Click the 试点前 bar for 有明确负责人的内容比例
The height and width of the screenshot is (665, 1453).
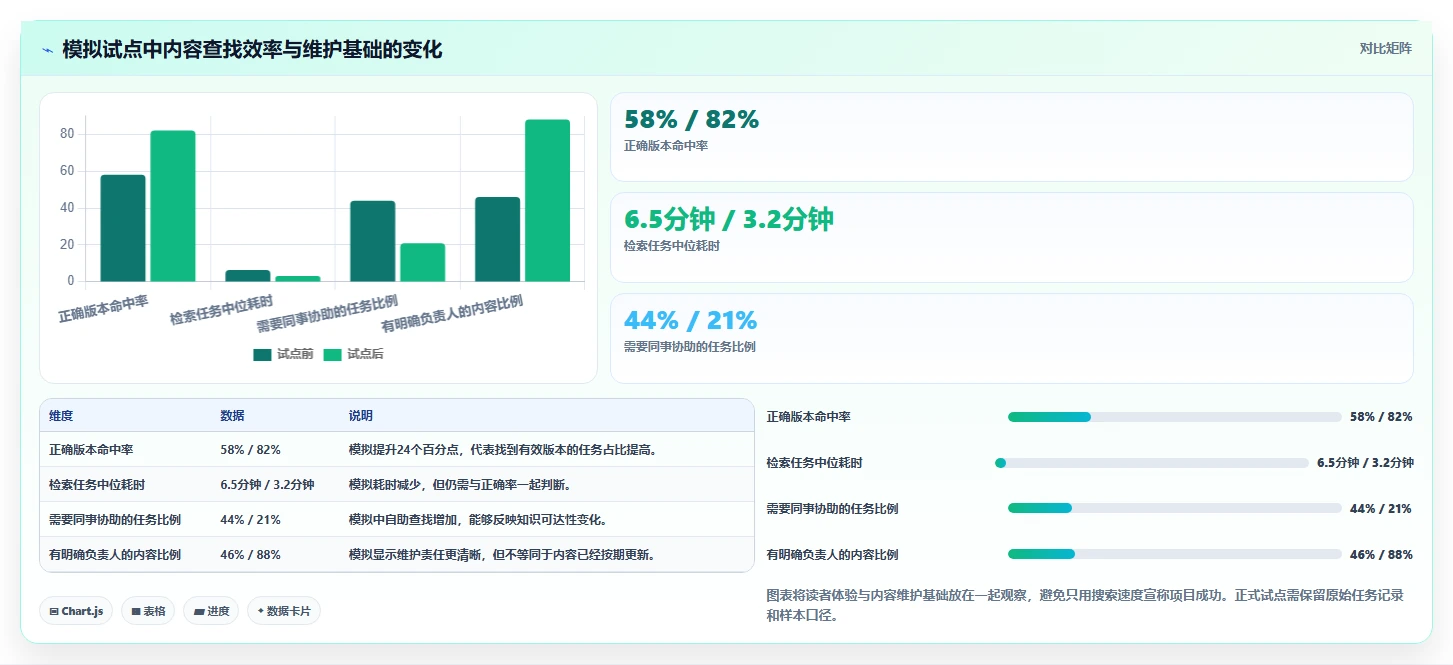[x=497, y=239]
